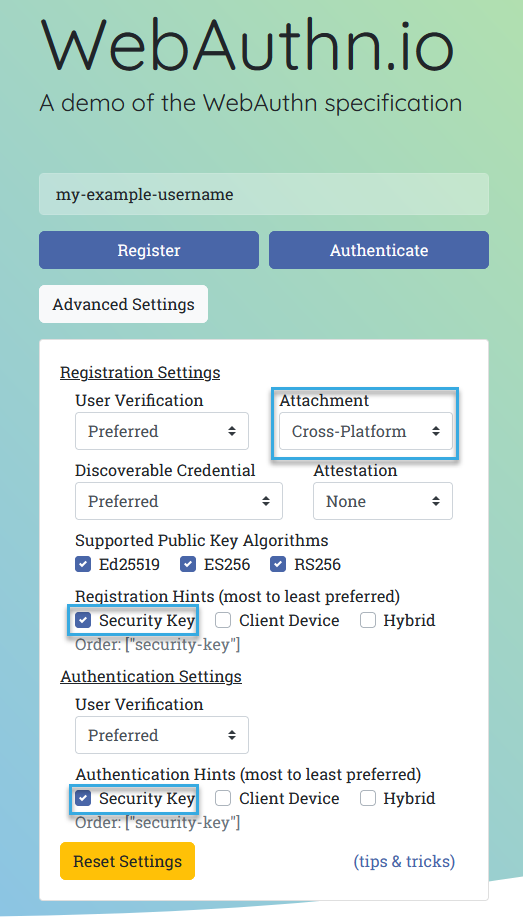Uncheck the Ed25519 algorithm checkbox
The image size is (523, 920).
[83, 564]
